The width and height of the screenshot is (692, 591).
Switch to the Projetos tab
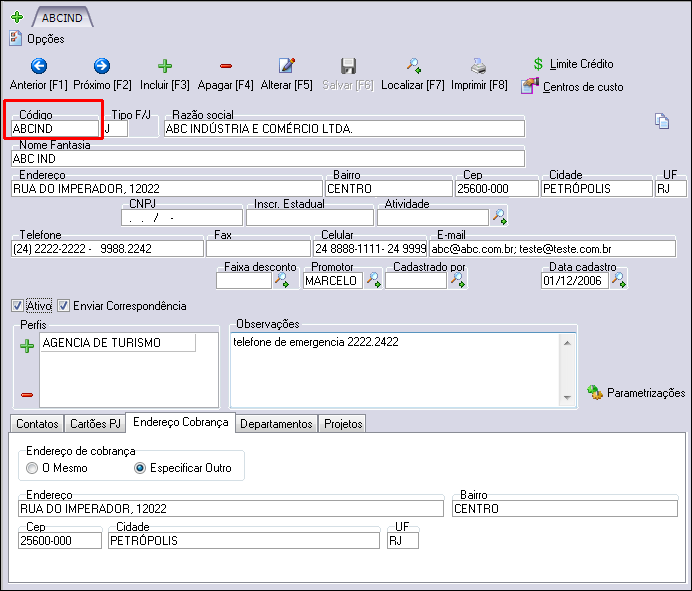pyautogui.click(x=343, y=424)
